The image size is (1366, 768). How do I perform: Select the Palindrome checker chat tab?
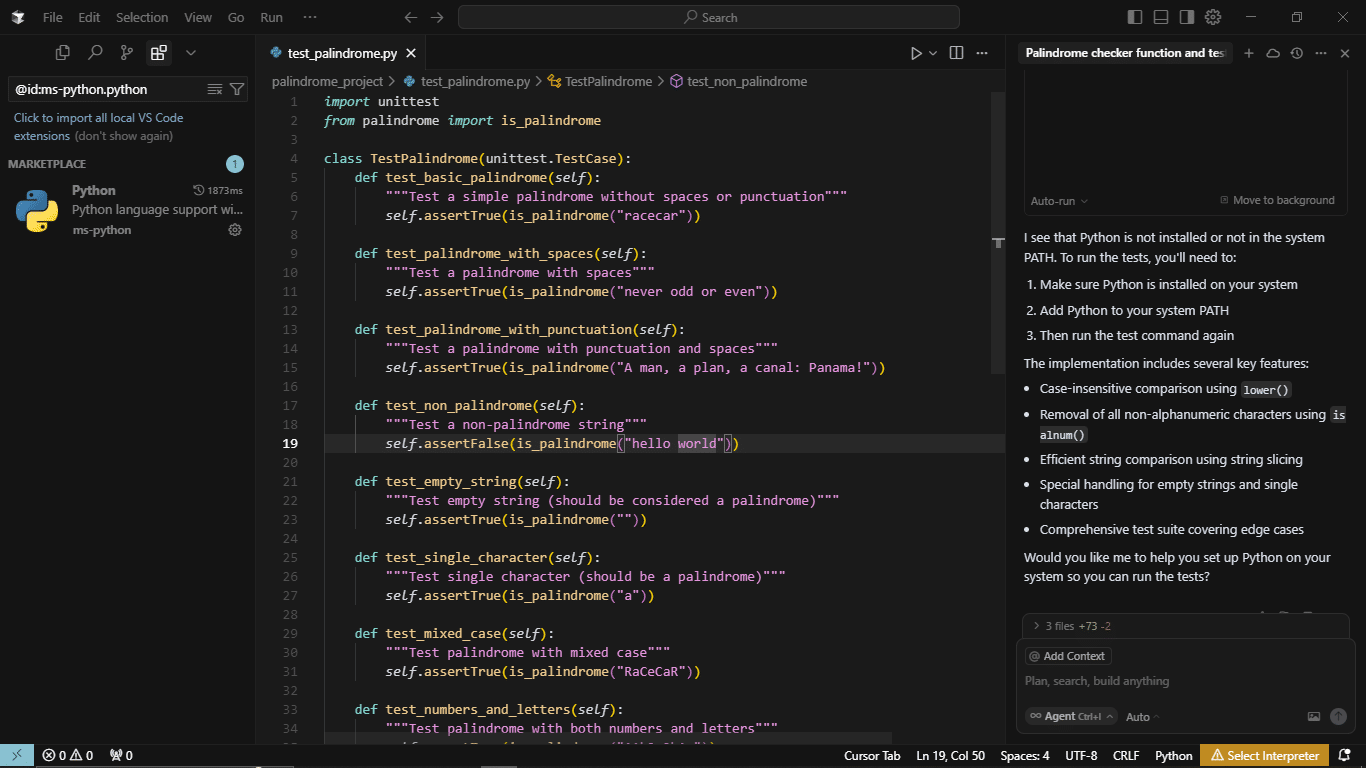click(1125, 53)
